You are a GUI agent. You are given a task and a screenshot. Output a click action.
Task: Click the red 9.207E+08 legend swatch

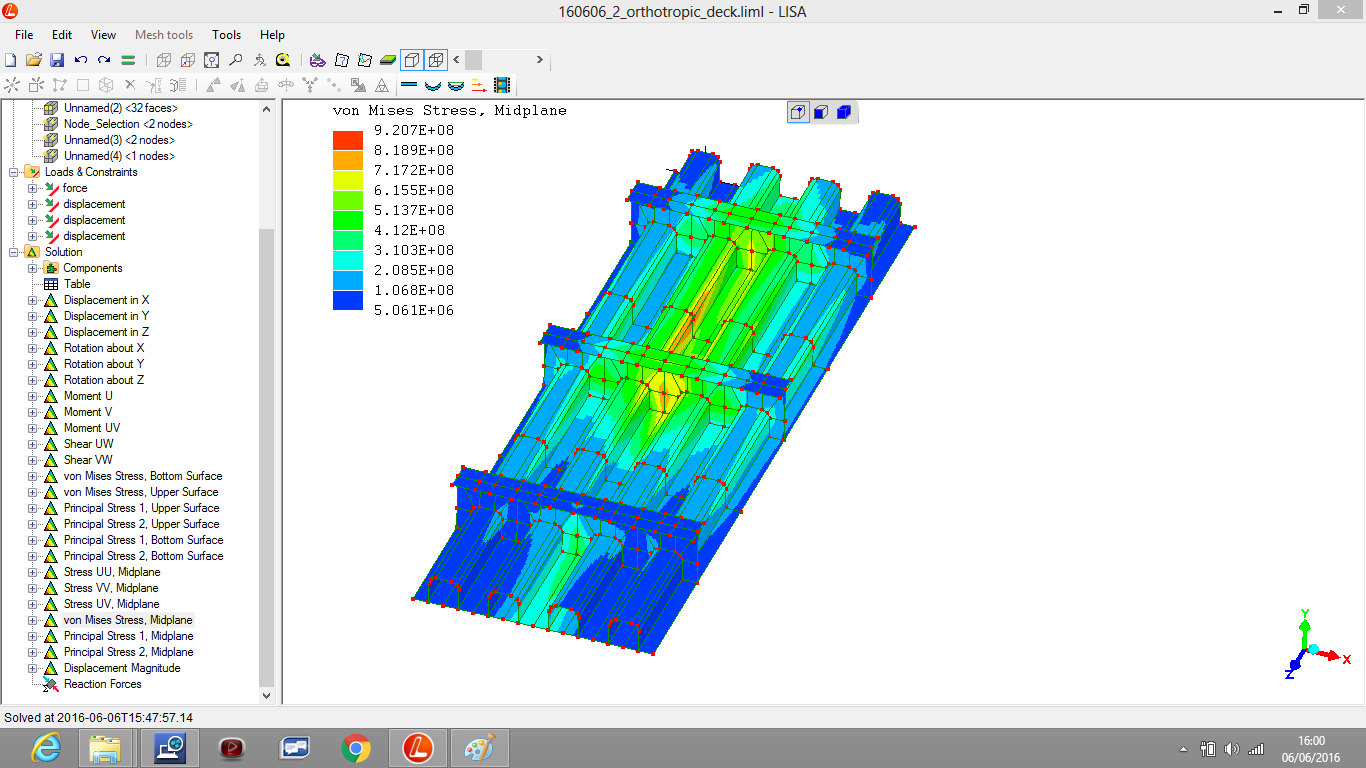pyautogui.click(x=348, y=140)
